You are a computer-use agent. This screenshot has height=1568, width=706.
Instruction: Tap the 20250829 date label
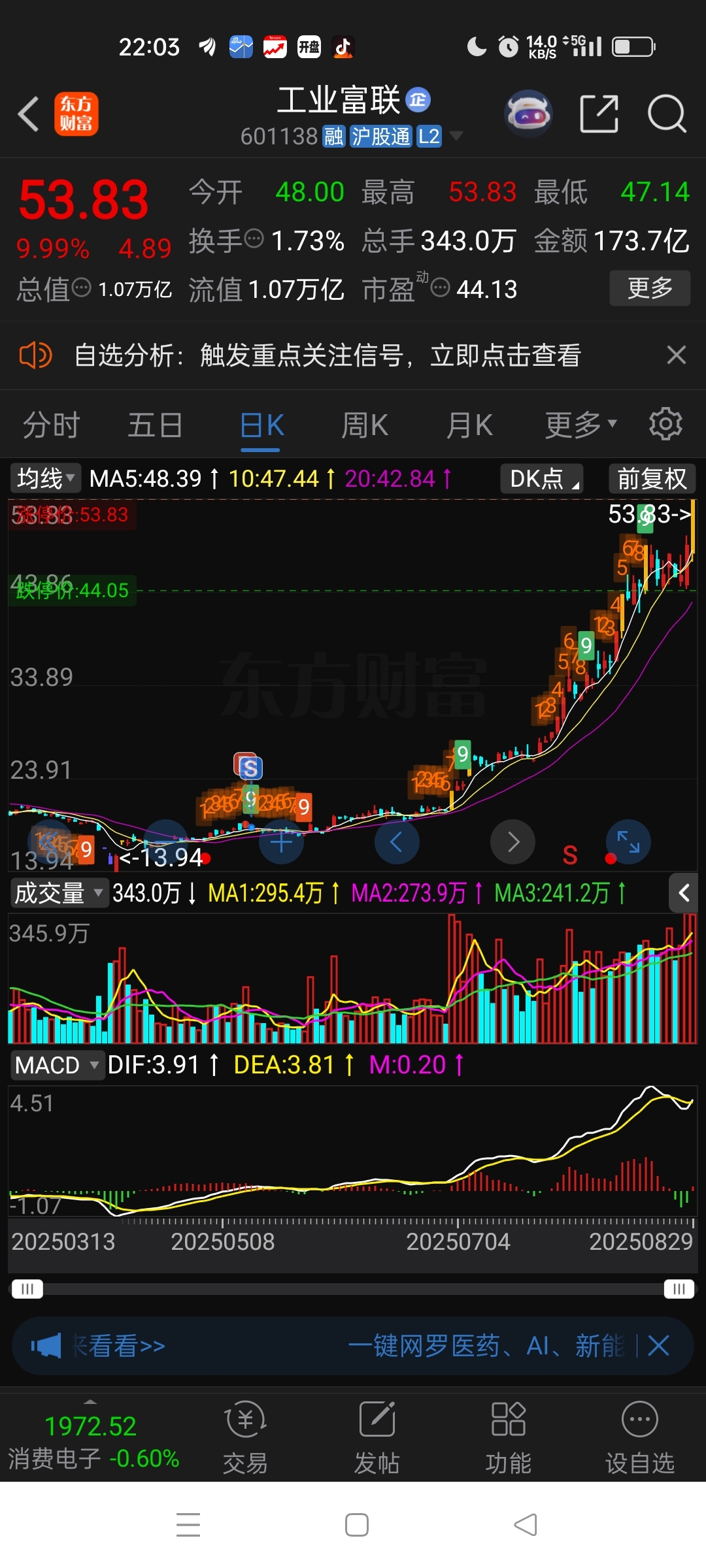tap(641, 1241)
